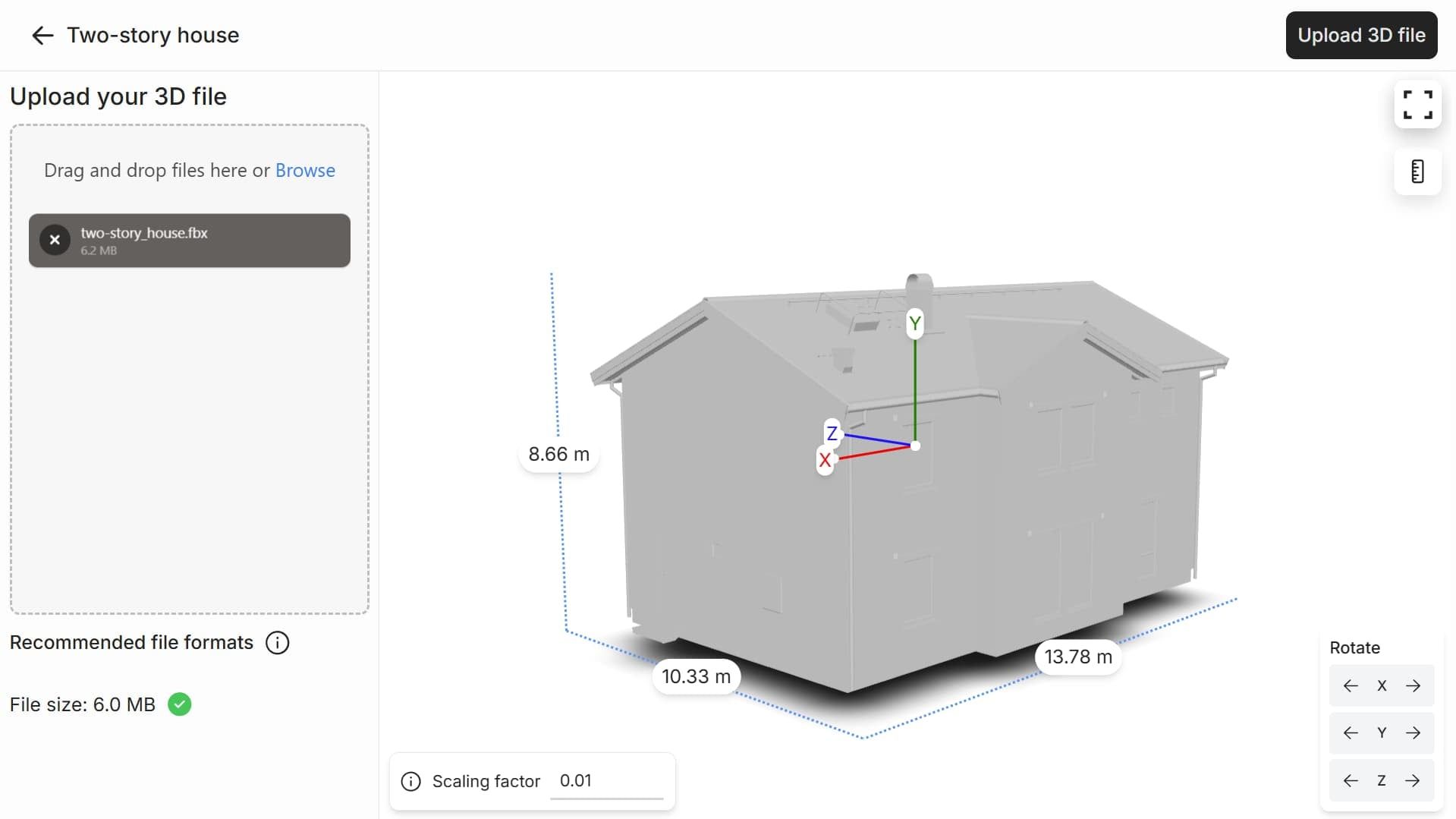The width and height of the screenshot is (1456, 819).
Task: Click the back arrow next to Two-story house
Action: [42, 35]
